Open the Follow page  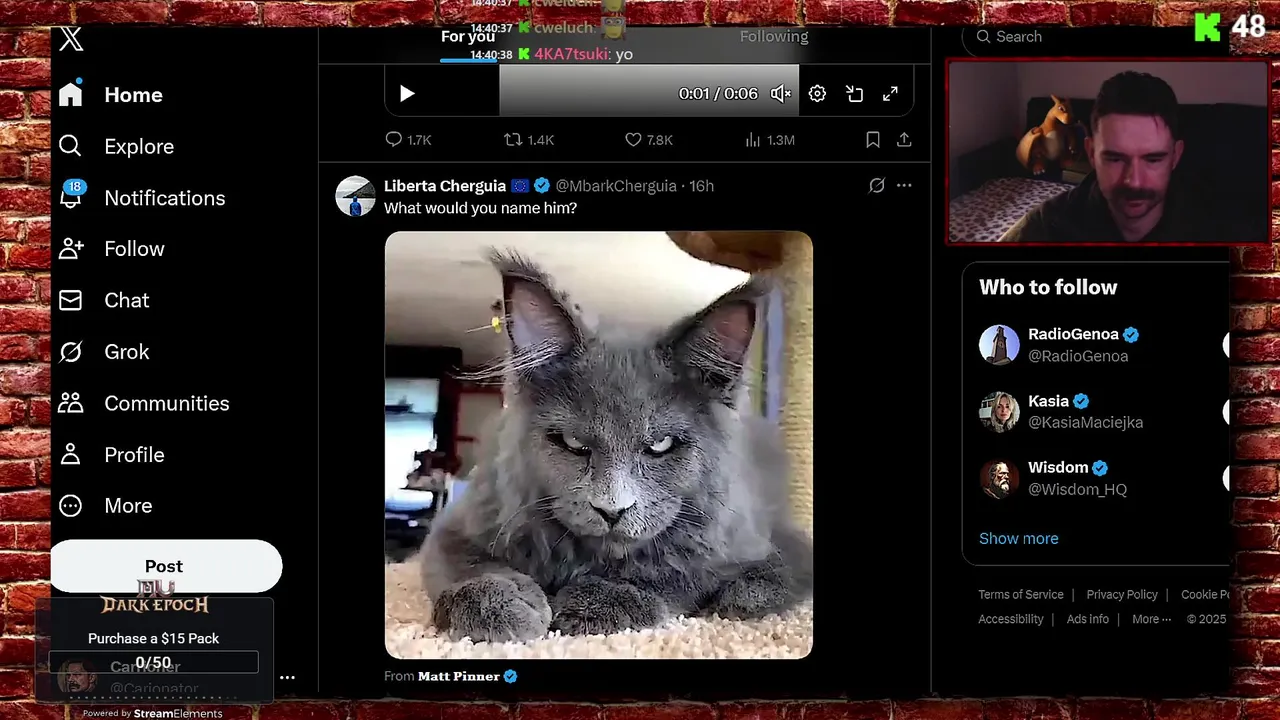click(x=111, y=249)
